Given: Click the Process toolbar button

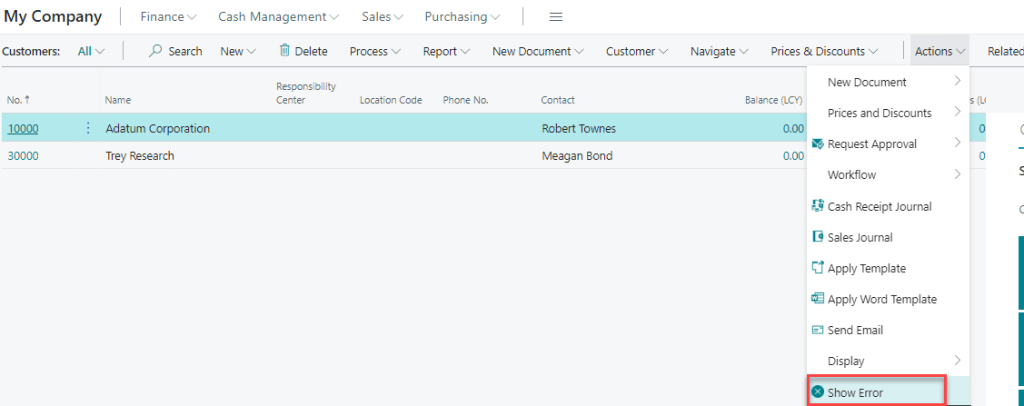Looking at the screenshot, I should (375, 51).
